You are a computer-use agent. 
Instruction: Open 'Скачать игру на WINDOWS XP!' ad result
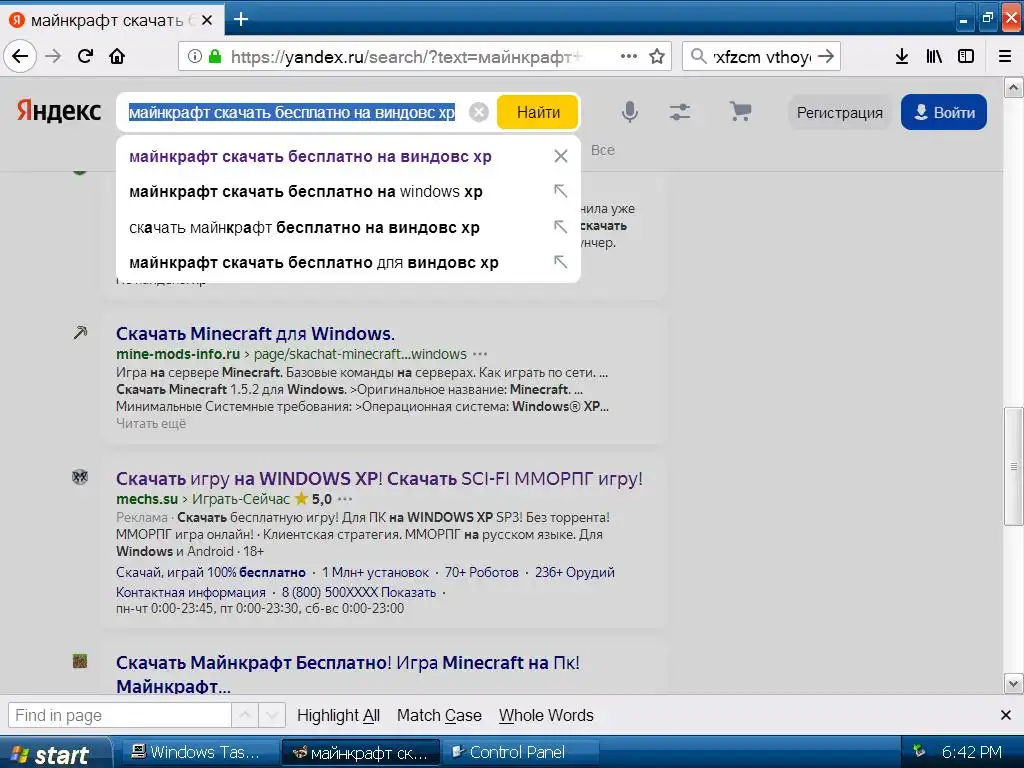tap(379, 479)
